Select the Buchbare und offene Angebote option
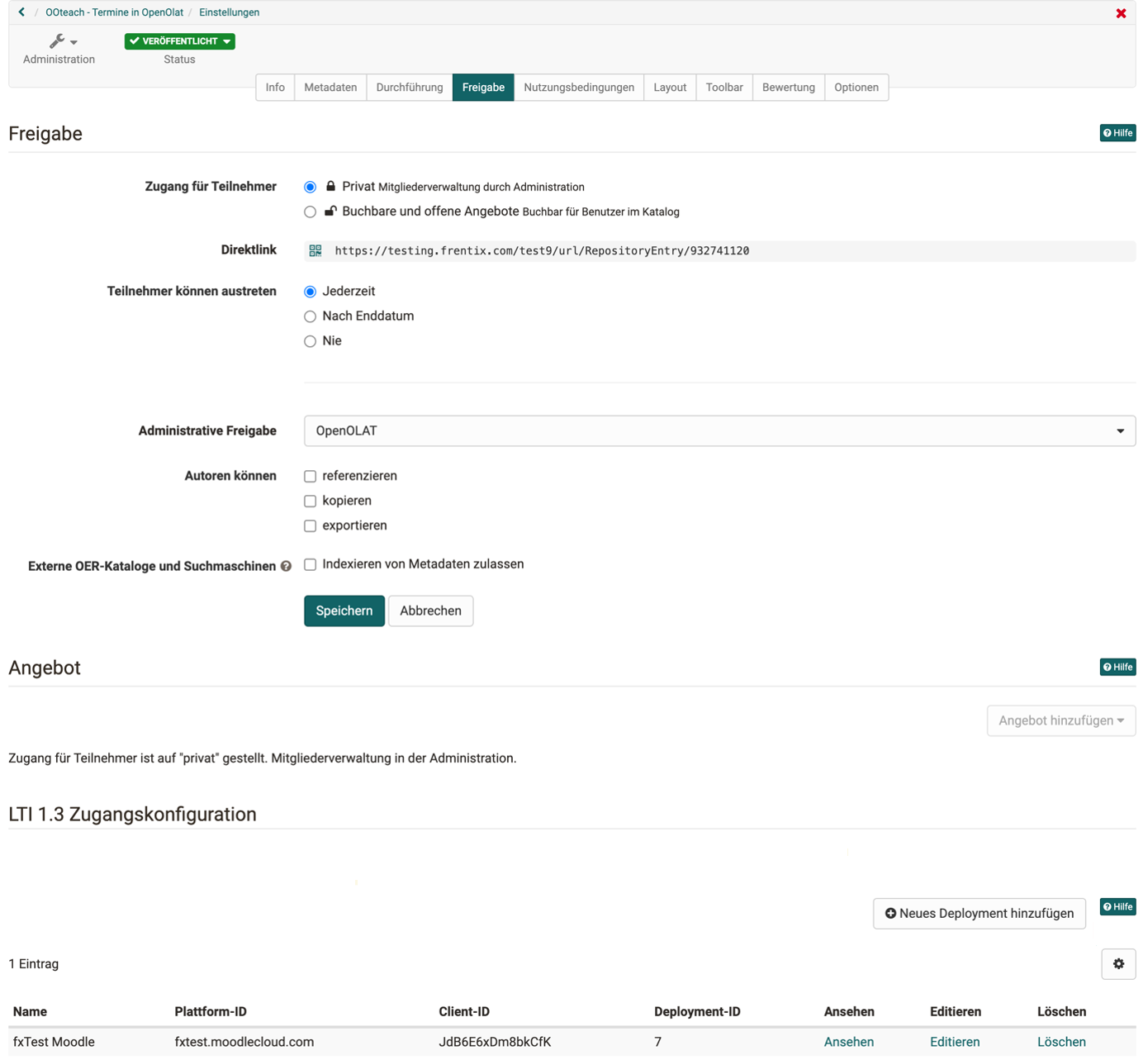1148x1060 pixels. (311, 212)
